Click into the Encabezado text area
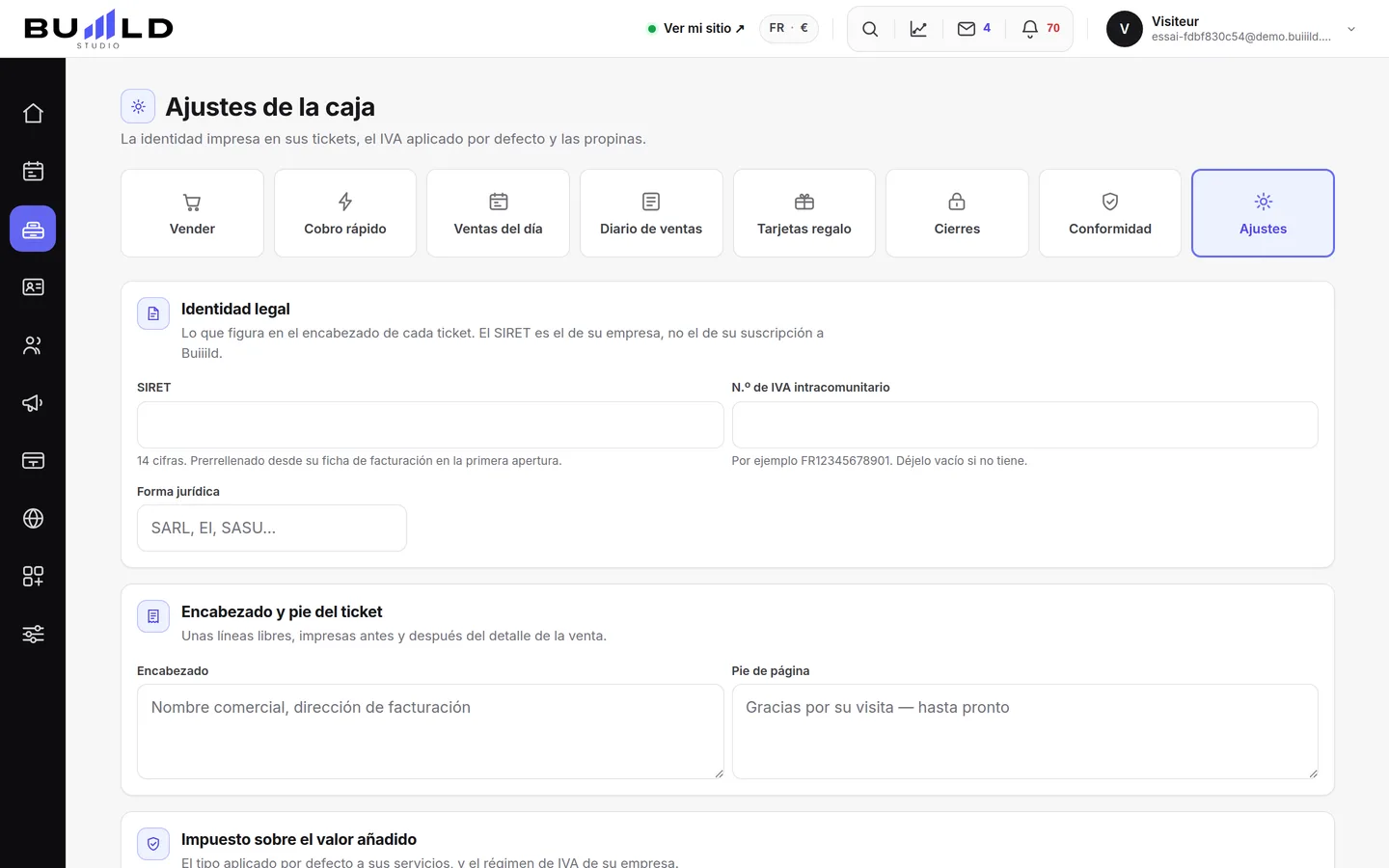1389x868 pixels. (430, 731)
